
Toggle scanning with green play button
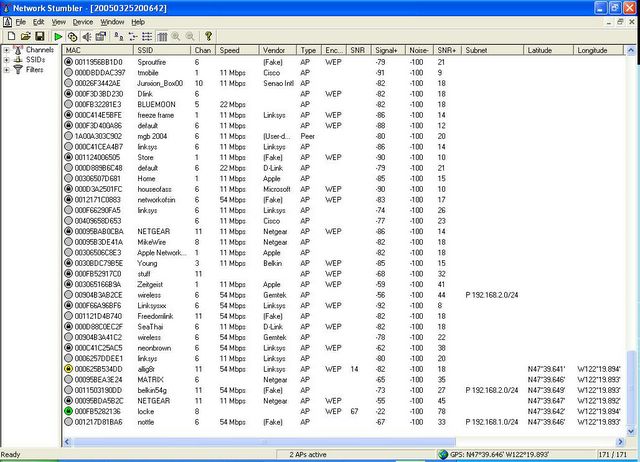coord(58,37)
